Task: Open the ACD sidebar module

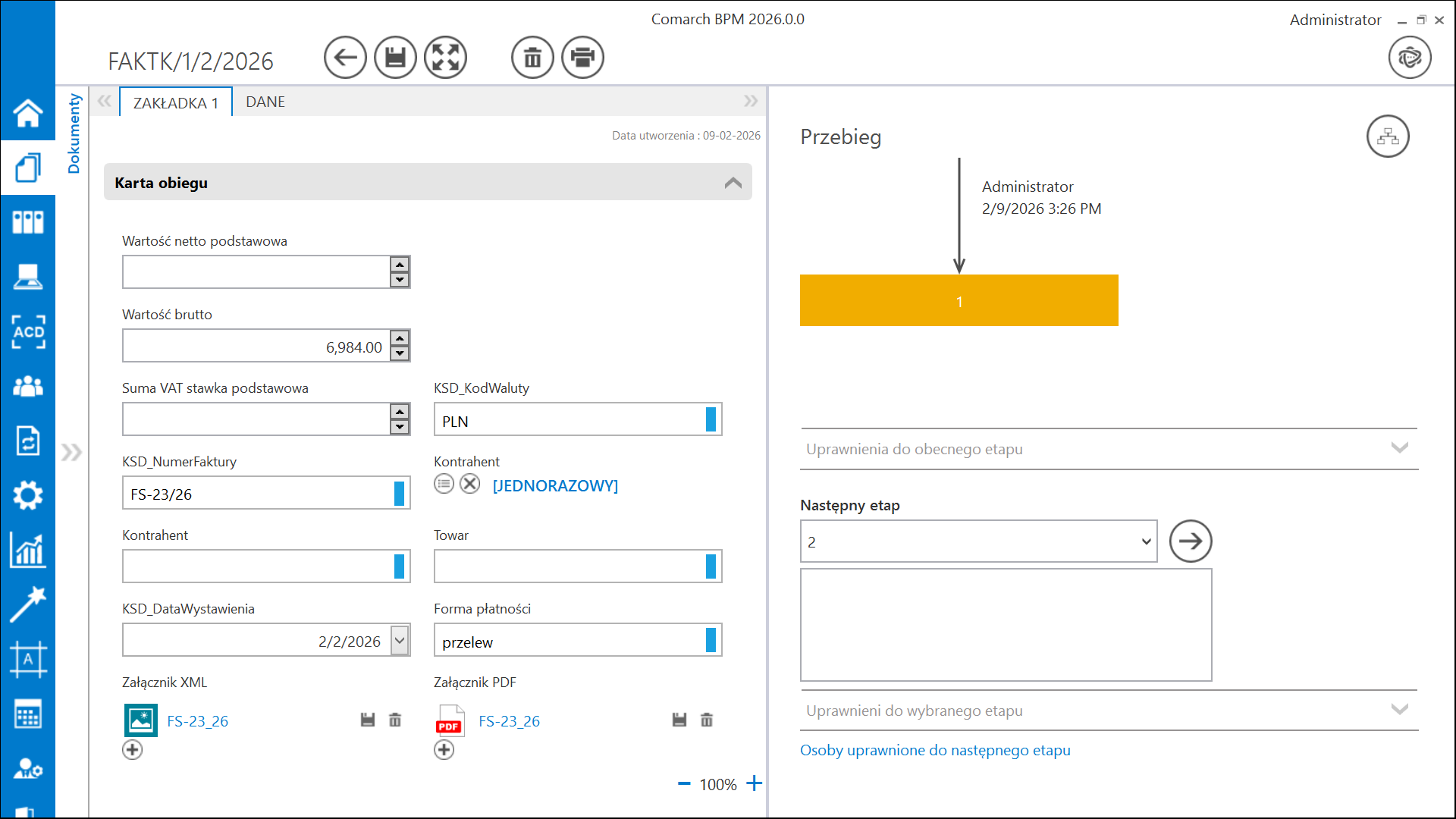Action: [28, 332]
